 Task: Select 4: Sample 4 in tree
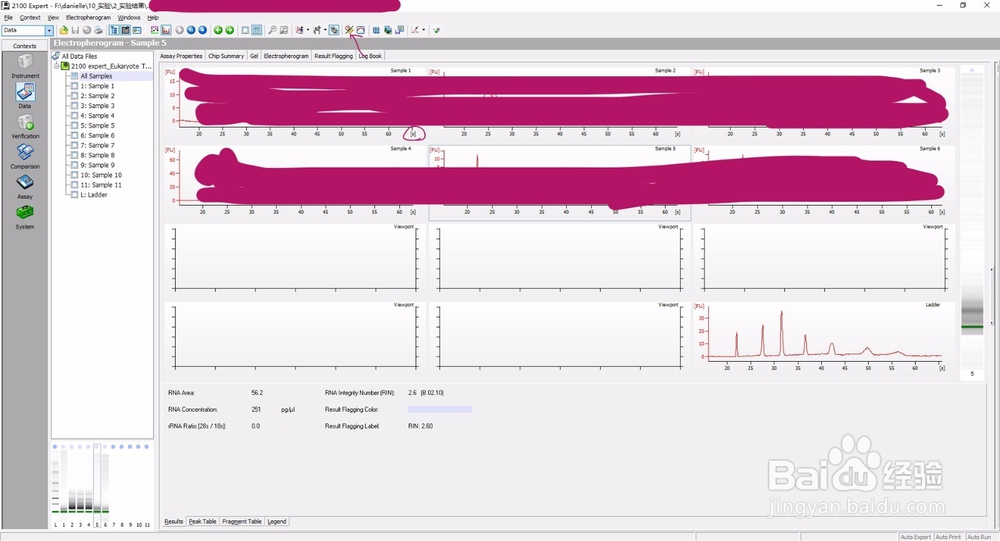point(97,115)
